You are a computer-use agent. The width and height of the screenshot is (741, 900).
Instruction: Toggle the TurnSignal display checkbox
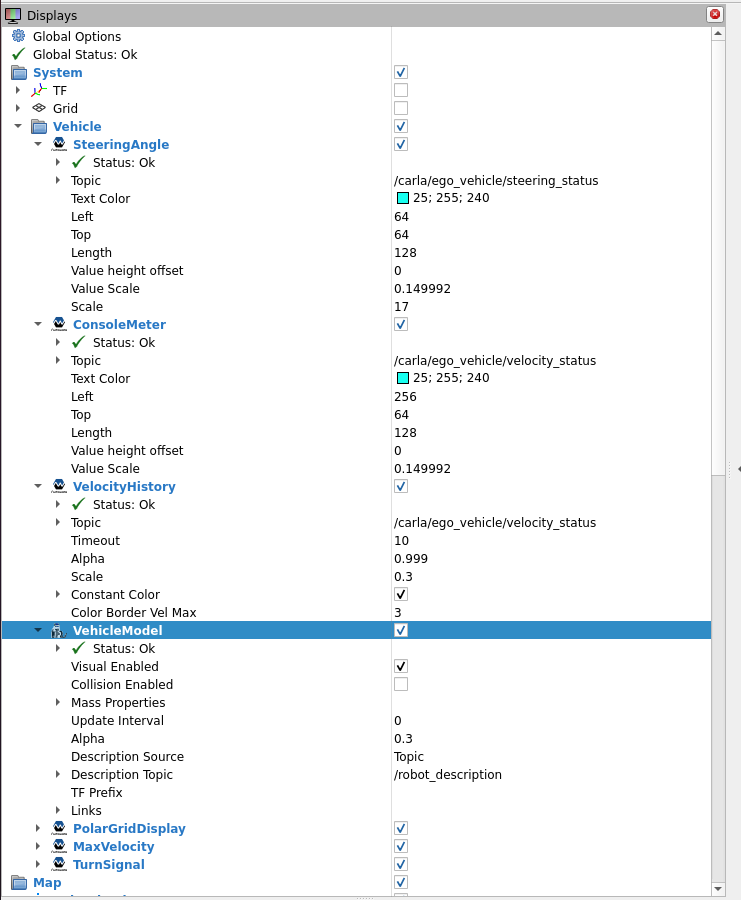click(401, 864)
